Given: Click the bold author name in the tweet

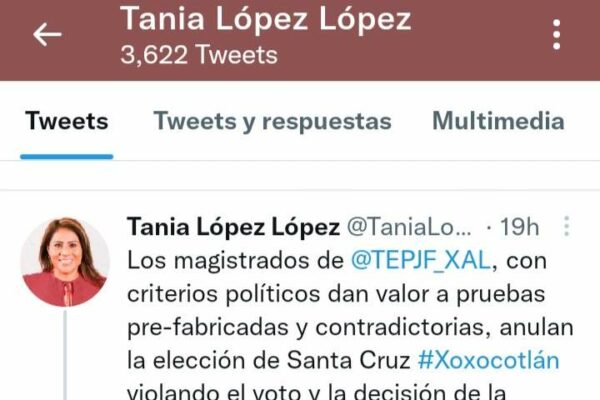Looking at the screenshot, I should 233,227.
